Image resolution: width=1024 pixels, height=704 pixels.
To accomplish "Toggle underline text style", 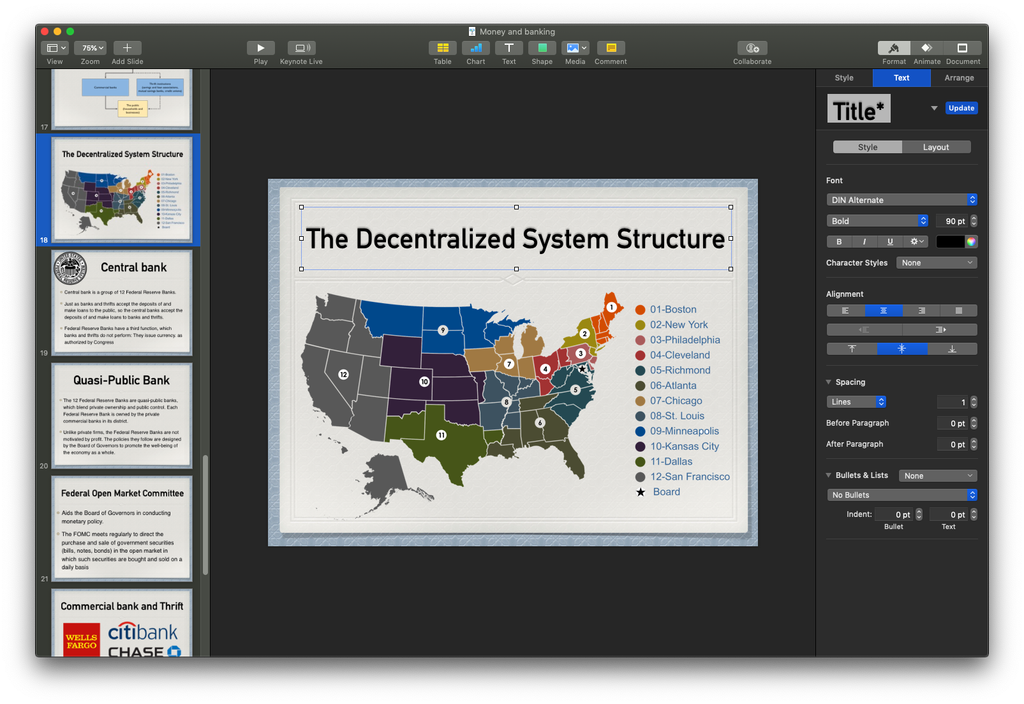I will pos(890,242).
